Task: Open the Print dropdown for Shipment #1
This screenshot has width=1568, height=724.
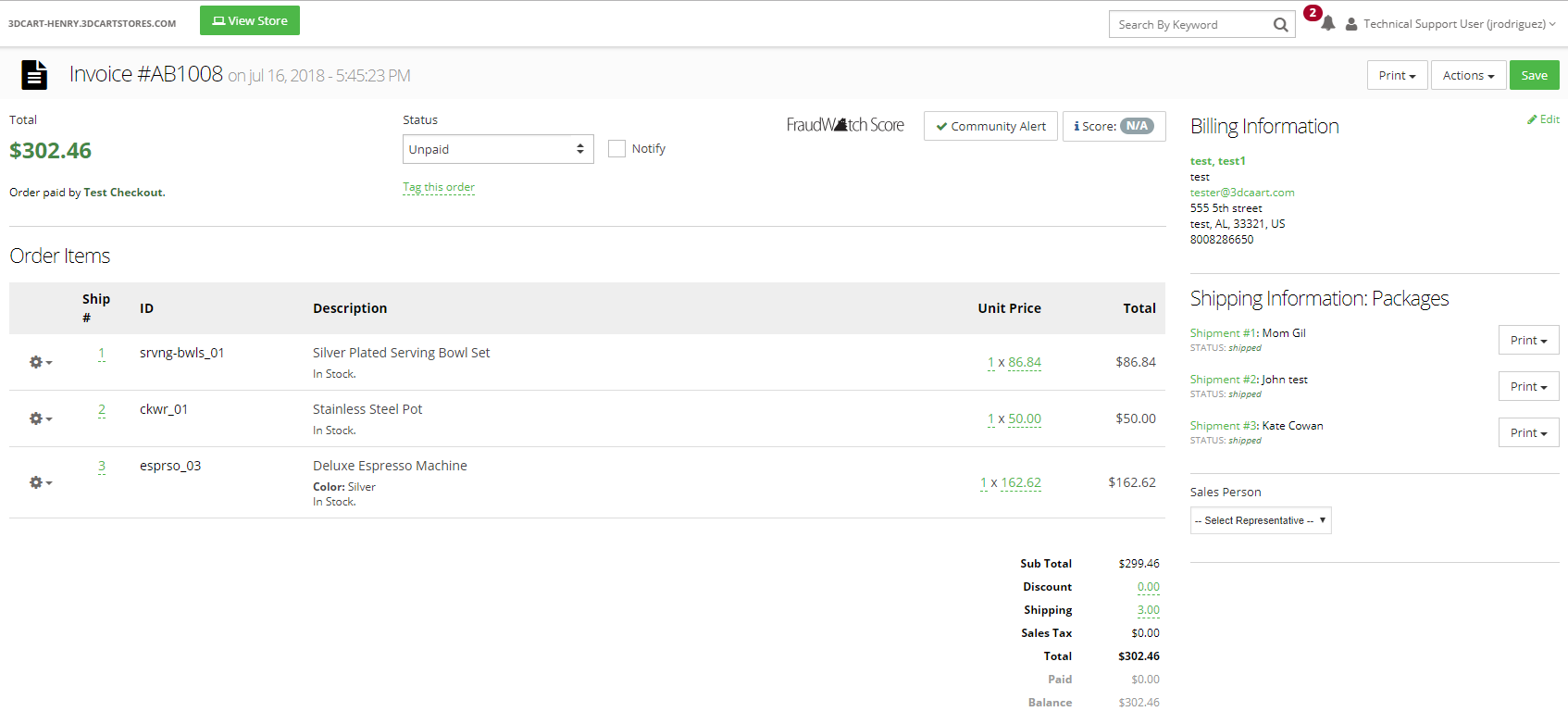Action: tap(1528, 340)
